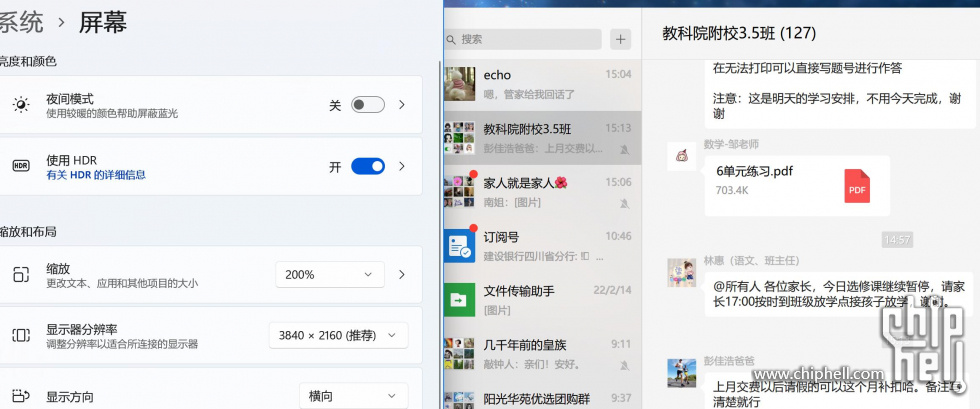Turn off the 使用 HDR switch

point(368,166)
